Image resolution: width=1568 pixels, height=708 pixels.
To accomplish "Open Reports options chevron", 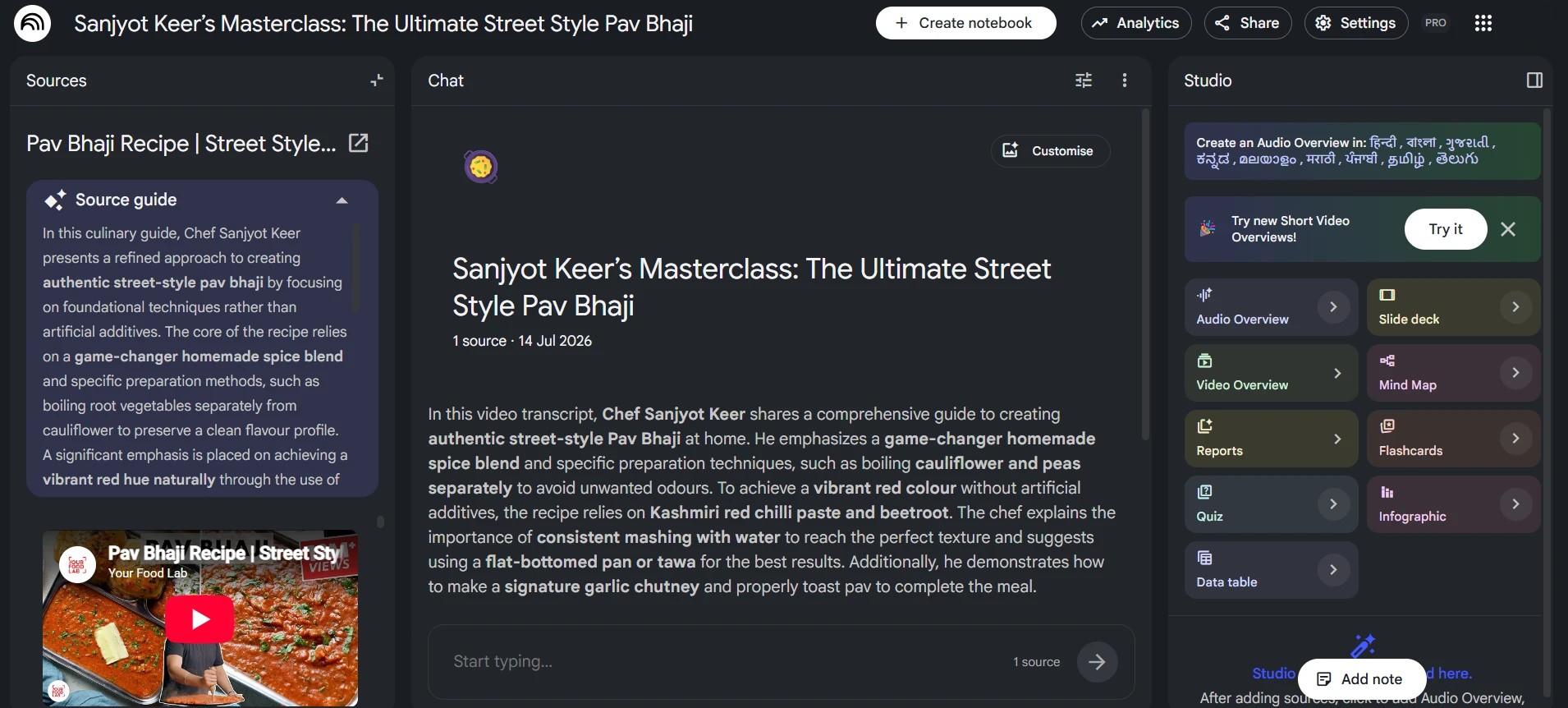I will coord(1337,439).
